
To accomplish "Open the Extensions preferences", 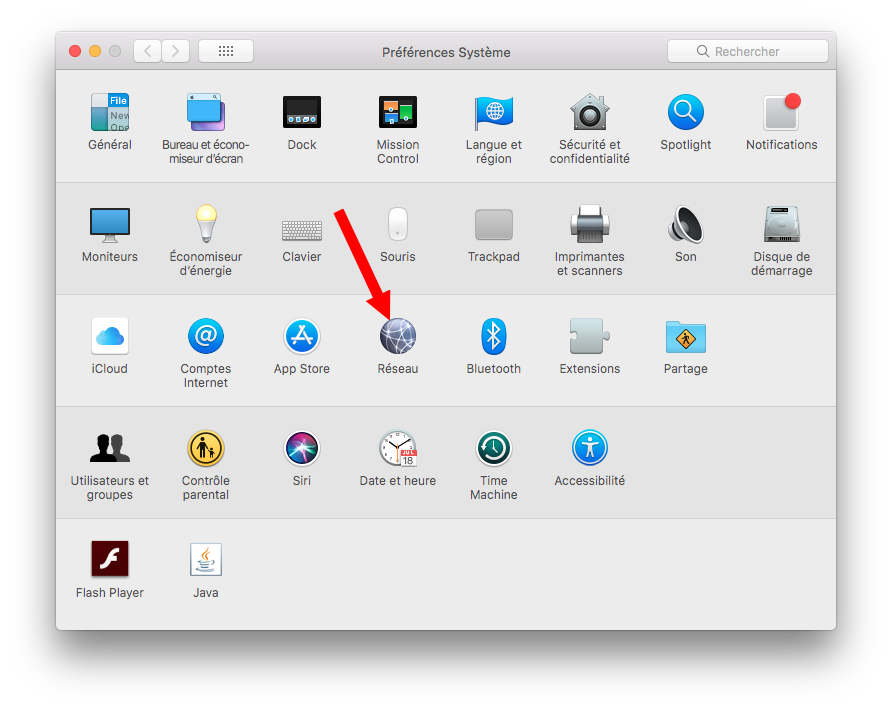I will coord(590,336).
